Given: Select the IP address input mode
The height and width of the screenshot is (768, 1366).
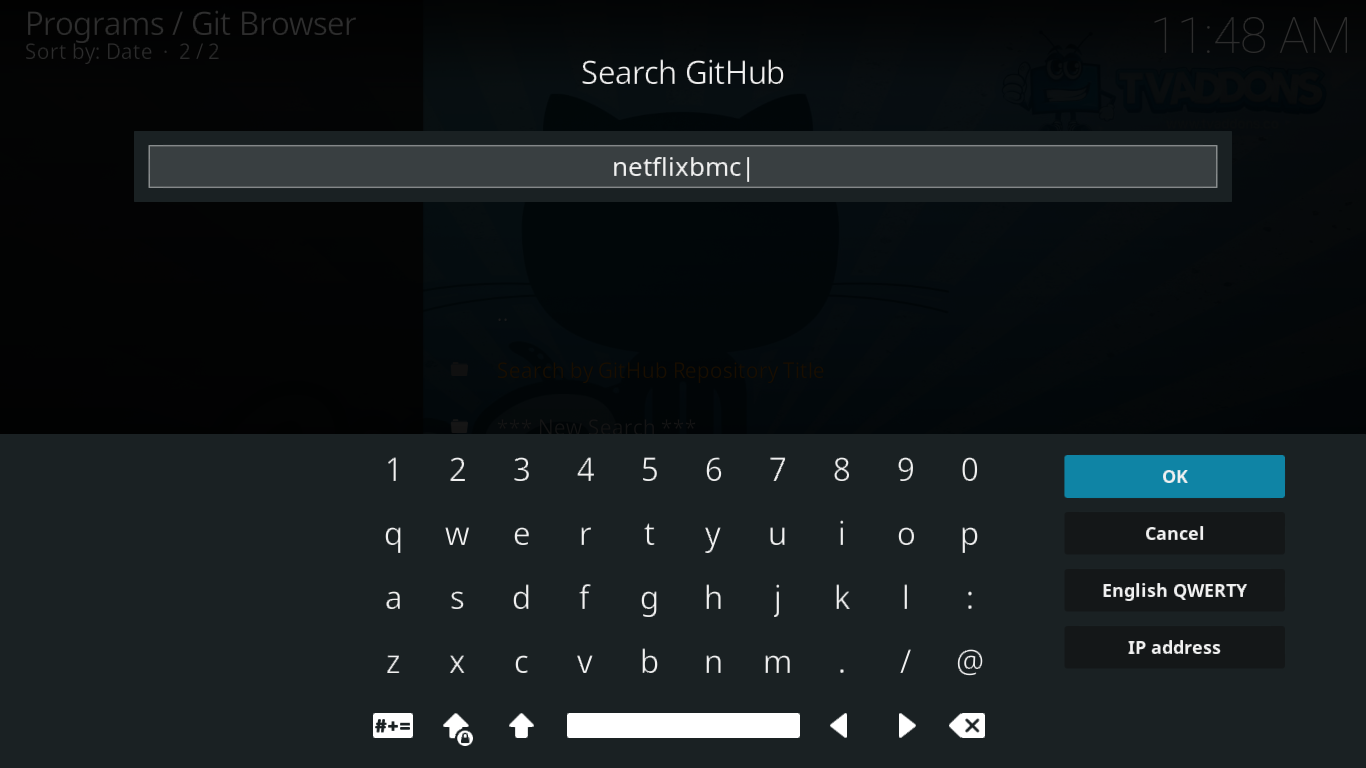Looking at the screenshot, I should 1174,647.
